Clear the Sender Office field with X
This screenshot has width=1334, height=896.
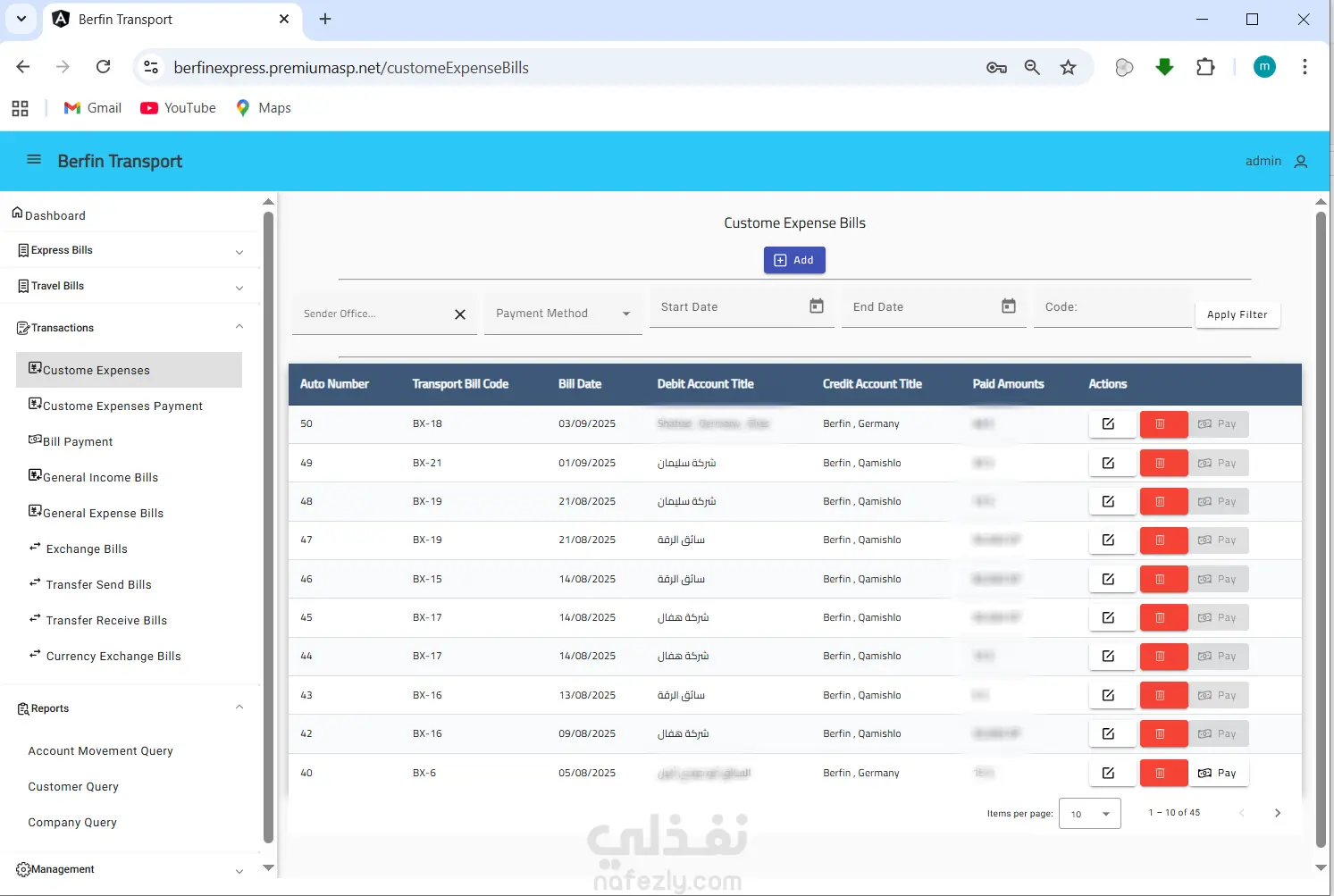tap(460, 314)
